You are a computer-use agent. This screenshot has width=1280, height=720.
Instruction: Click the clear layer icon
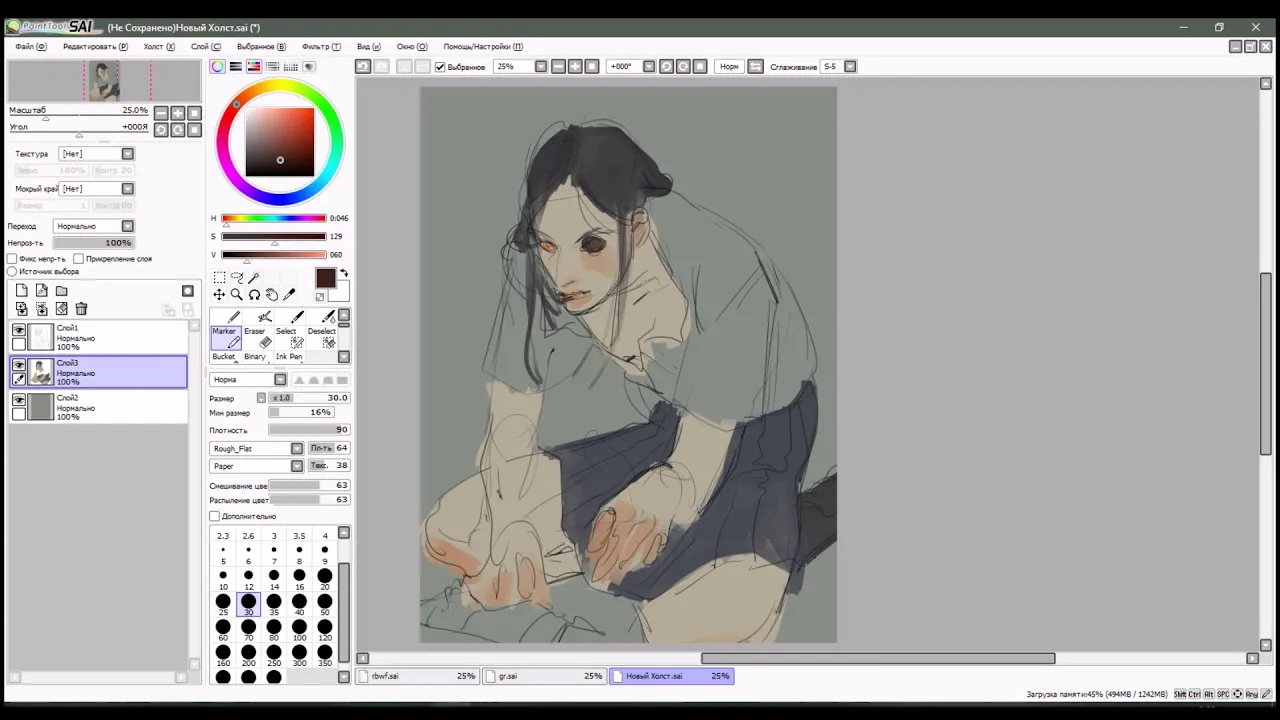click(x=61, y=309)
